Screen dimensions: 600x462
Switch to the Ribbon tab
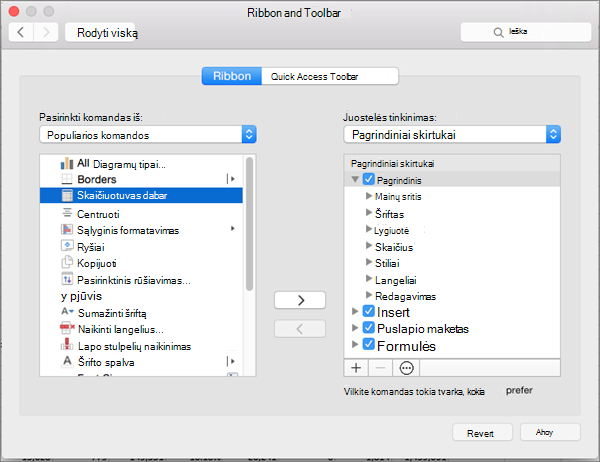click(232, 76)
